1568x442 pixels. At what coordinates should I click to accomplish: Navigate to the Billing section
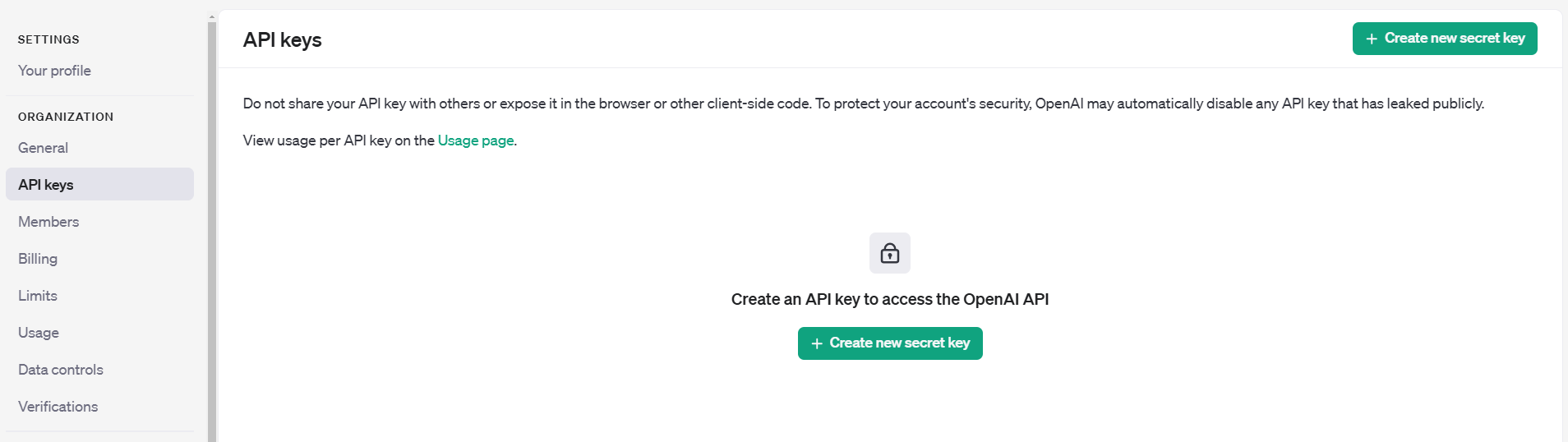point(38,259)
